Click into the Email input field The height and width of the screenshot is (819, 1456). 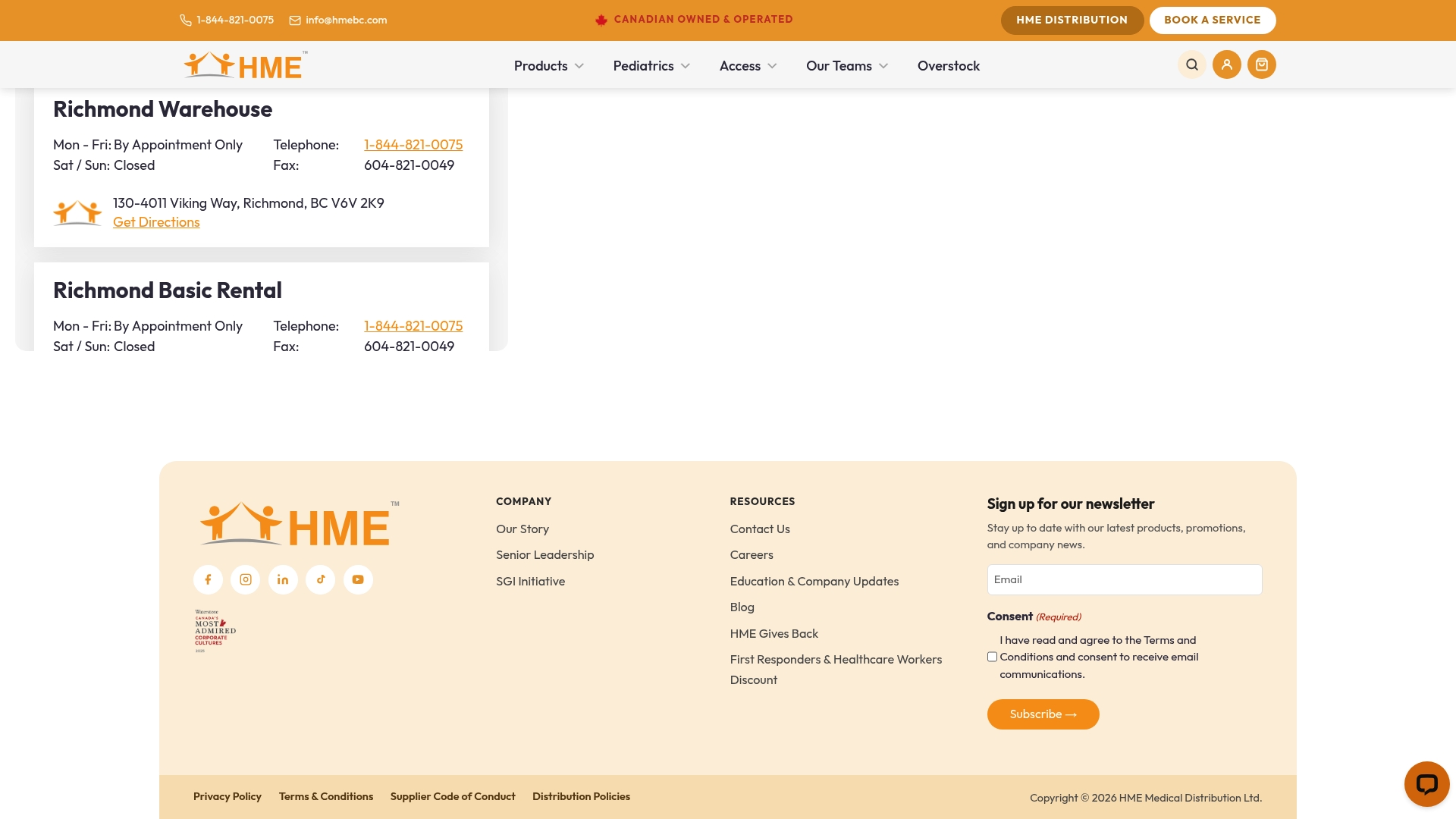click(1125, 579)
